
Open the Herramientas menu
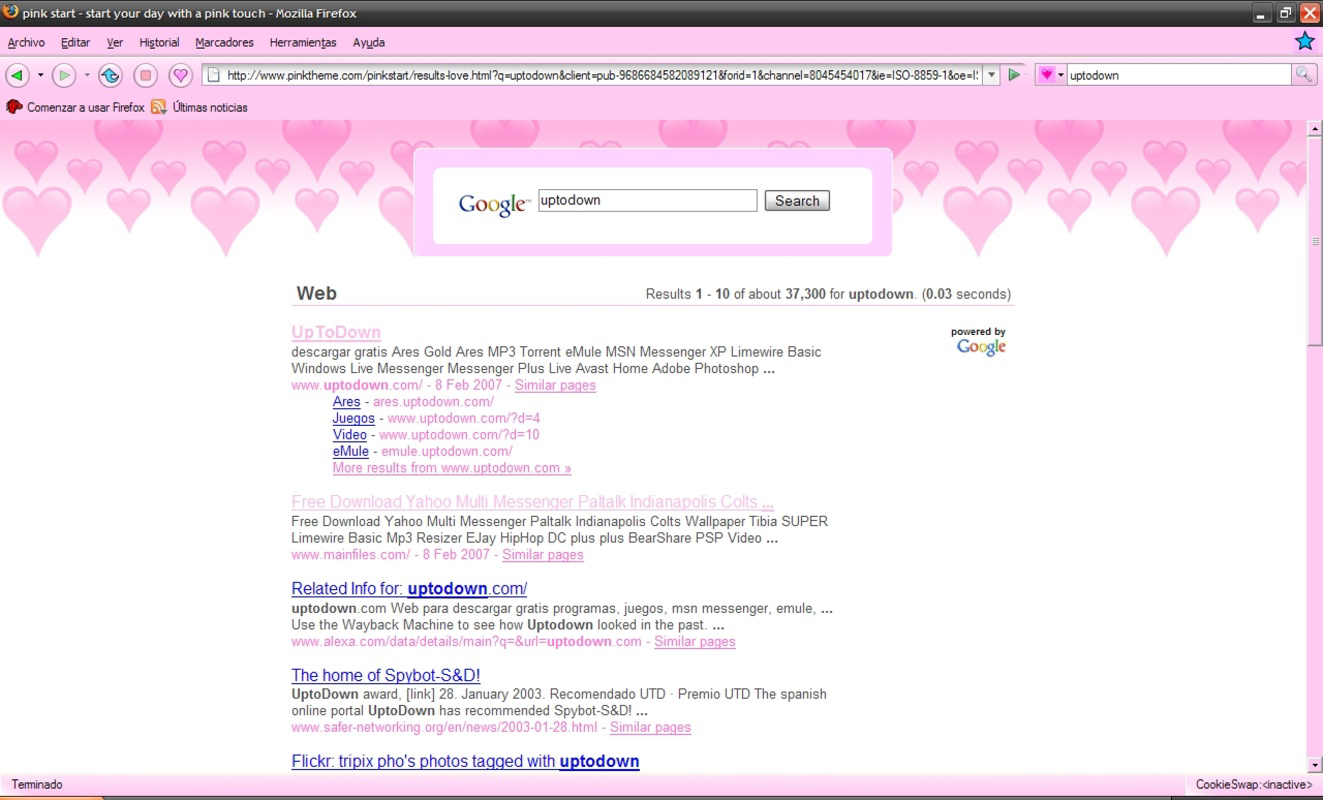[303, 42]
